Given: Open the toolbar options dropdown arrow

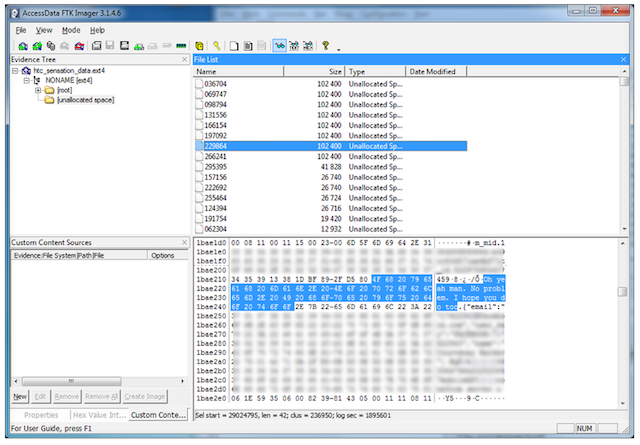Looking at the screenshot, I should 339,49.
